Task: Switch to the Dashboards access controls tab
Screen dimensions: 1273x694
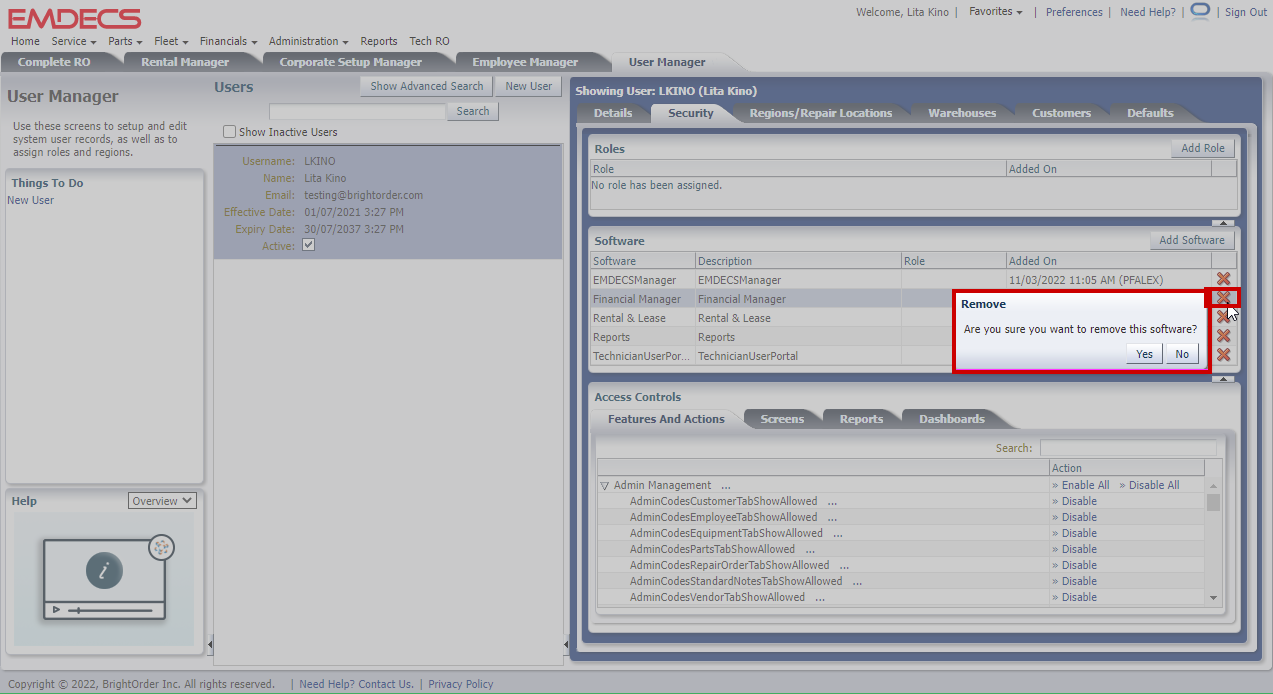Action: tap(952, 419)
